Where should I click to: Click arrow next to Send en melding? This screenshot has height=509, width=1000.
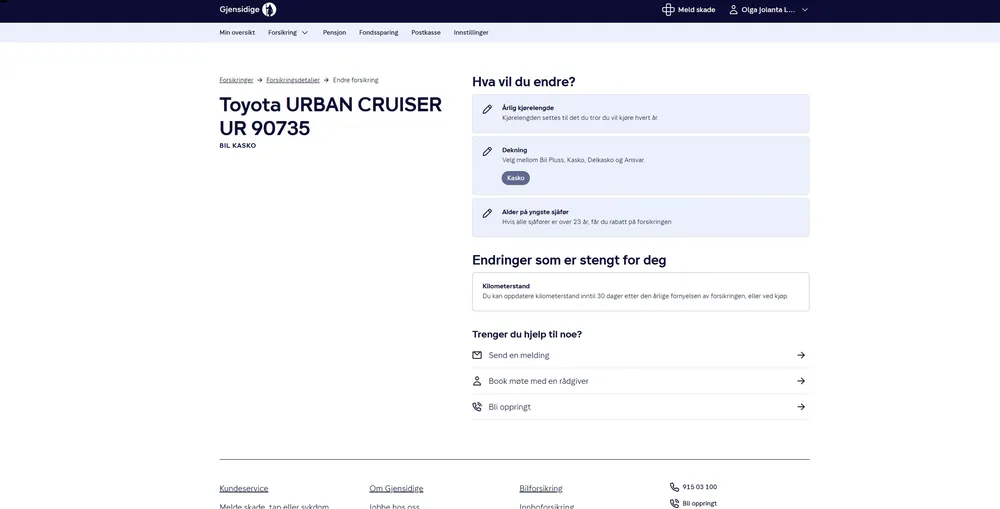click(801, 355)
